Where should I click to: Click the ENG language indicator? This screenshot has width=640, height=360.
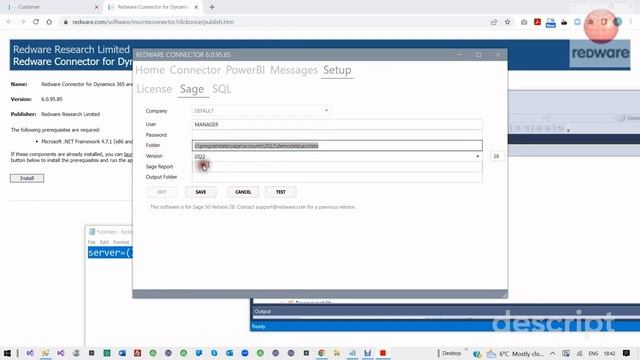point(593,353)
